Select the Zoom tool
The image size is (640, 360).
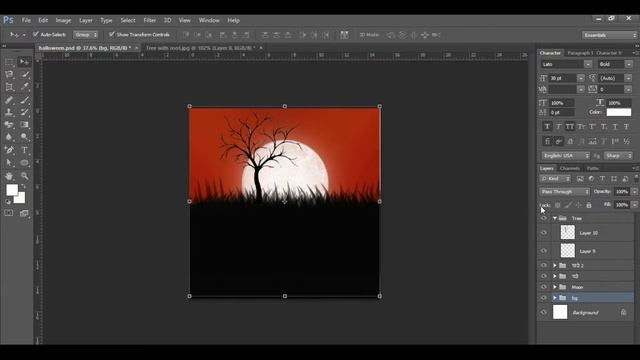(x=24, y=176)
